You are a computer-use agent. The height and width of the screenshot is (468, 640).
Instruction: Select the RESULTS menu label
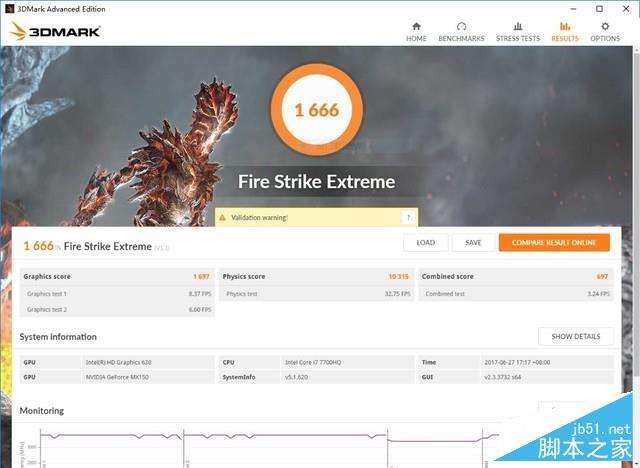coord(565,38)
